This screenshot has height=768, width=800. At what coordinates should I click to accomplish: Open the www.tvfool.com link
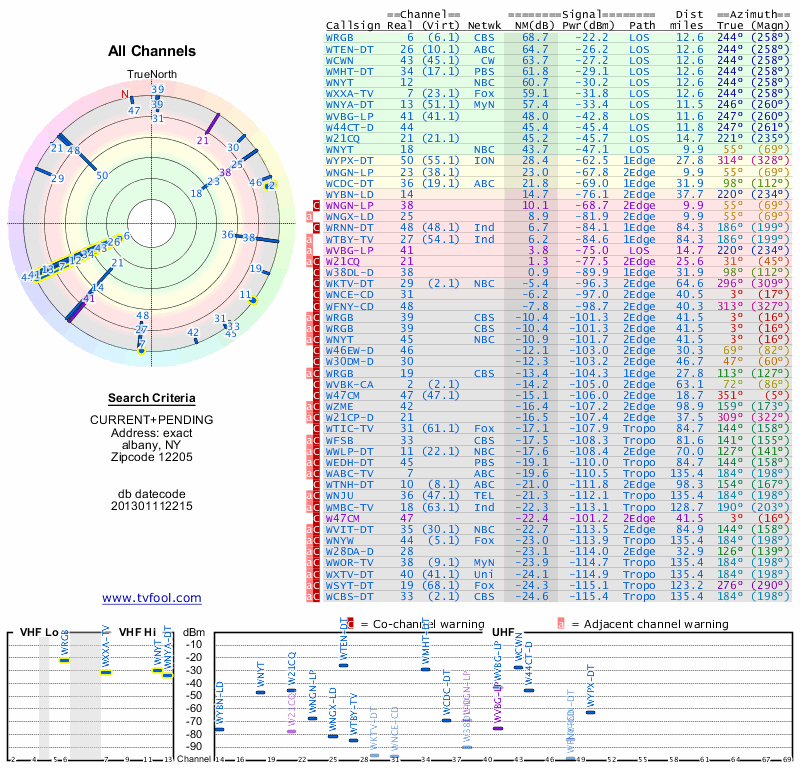pos(151,598)
